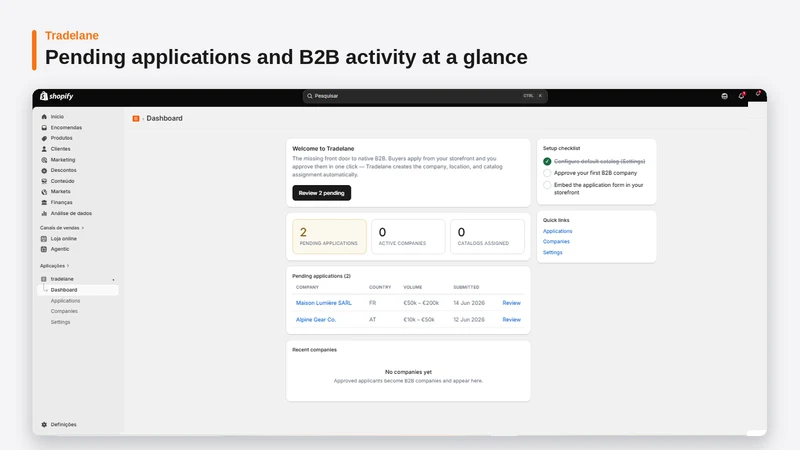
Task: Click the Active Companies stat card
Action: (408, 237)
